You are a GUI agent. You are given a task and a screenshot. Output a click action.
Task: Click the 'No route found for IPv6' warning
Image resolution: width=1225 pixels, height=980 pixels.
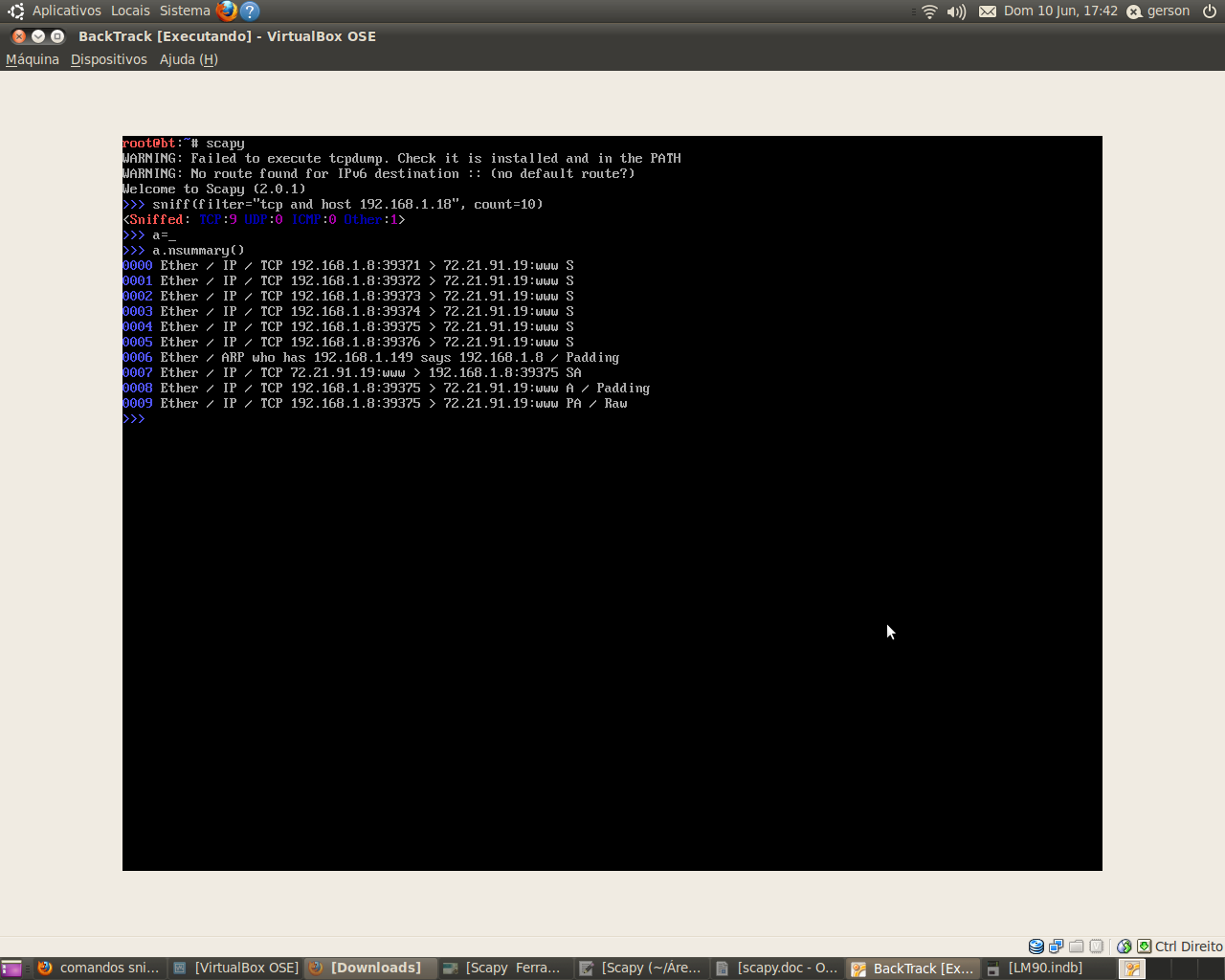pos(379,174)
